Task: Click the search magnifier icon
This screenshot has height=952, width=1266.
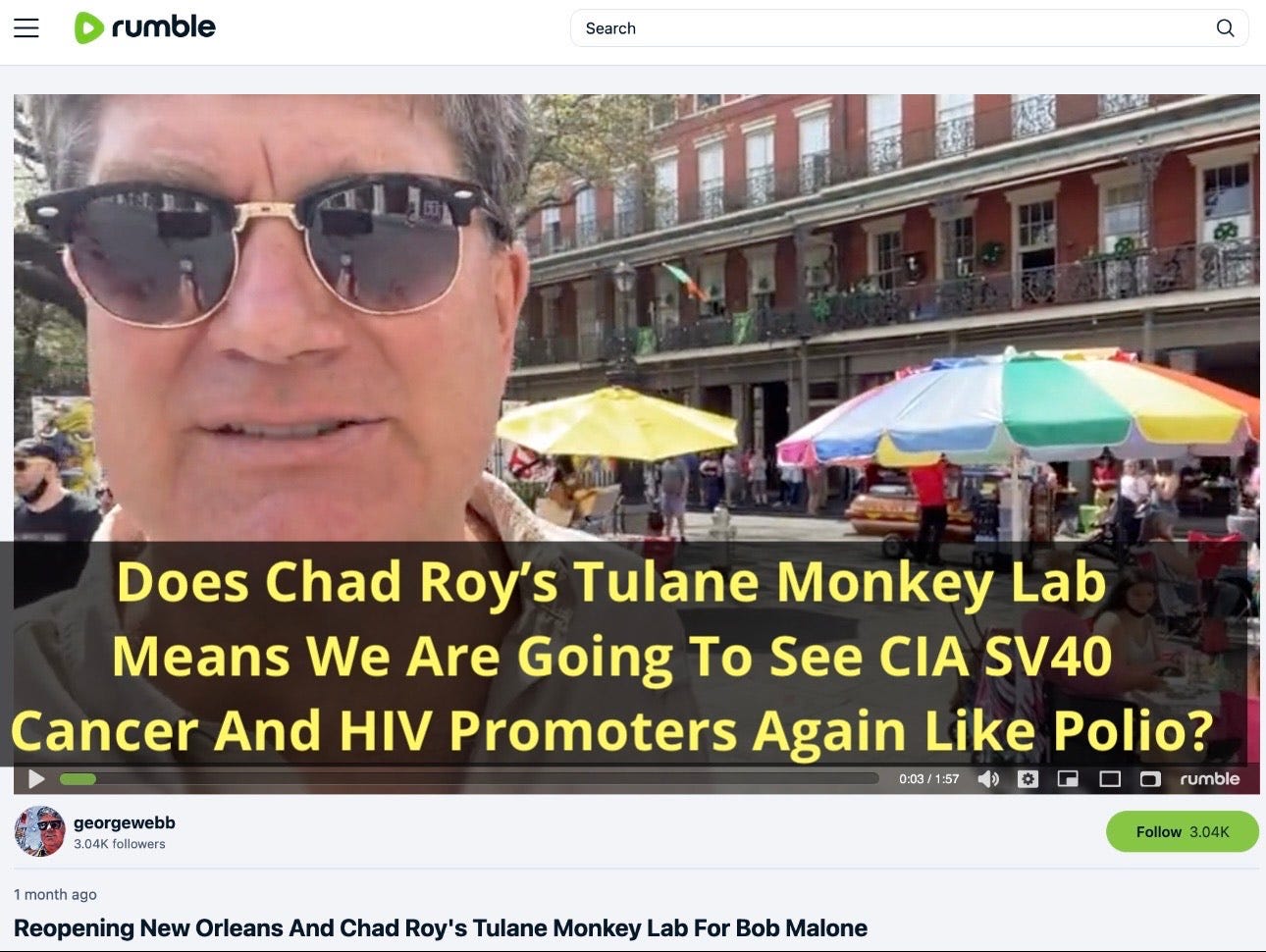Action: click(x=1225, y=27)
